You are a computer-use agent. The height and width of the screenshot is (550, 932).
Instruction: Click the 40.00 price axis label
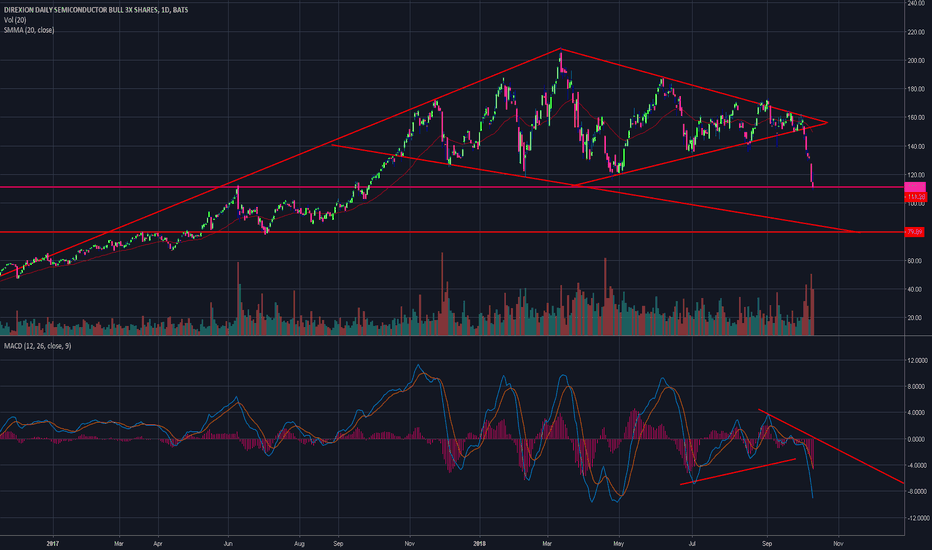pyautogui.click(x=914, y=290)
